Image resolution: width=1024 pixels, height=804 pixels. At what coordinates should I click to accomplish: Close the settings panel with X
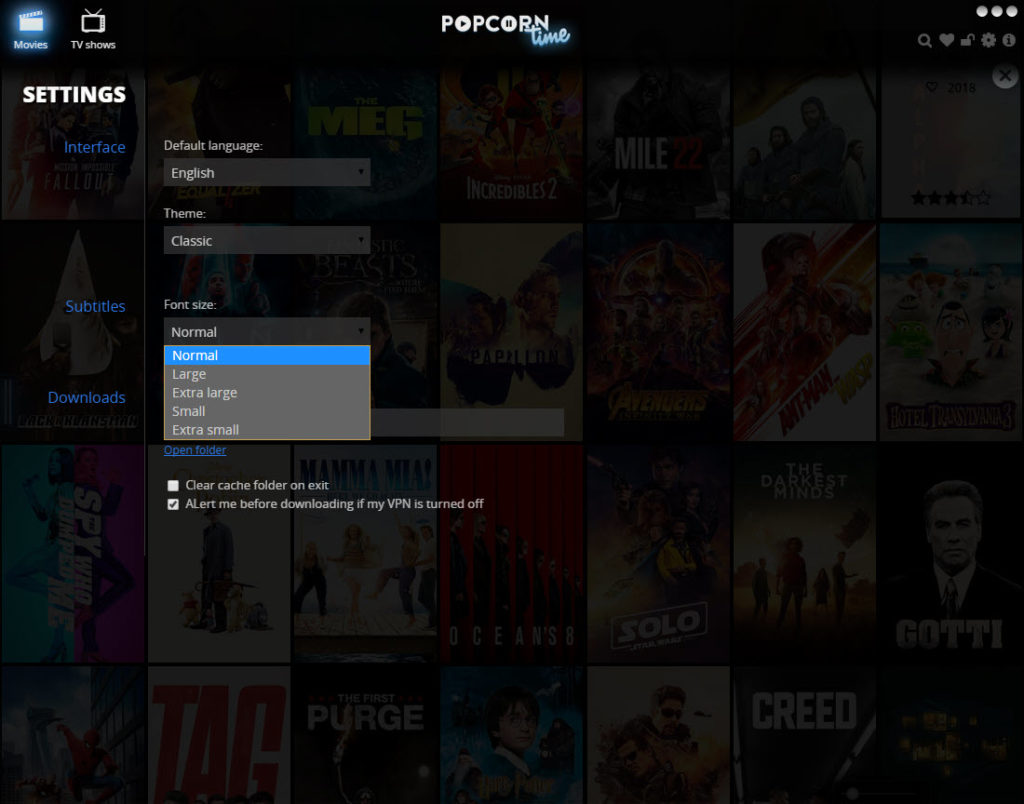[1005, 76]
